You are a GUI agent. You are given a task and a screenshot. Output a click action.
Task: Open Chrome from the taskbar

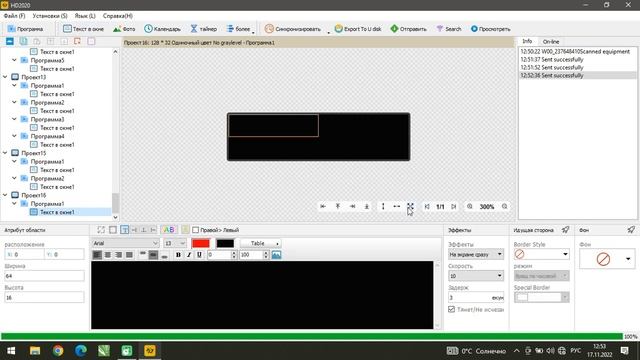tap(58, 351)
